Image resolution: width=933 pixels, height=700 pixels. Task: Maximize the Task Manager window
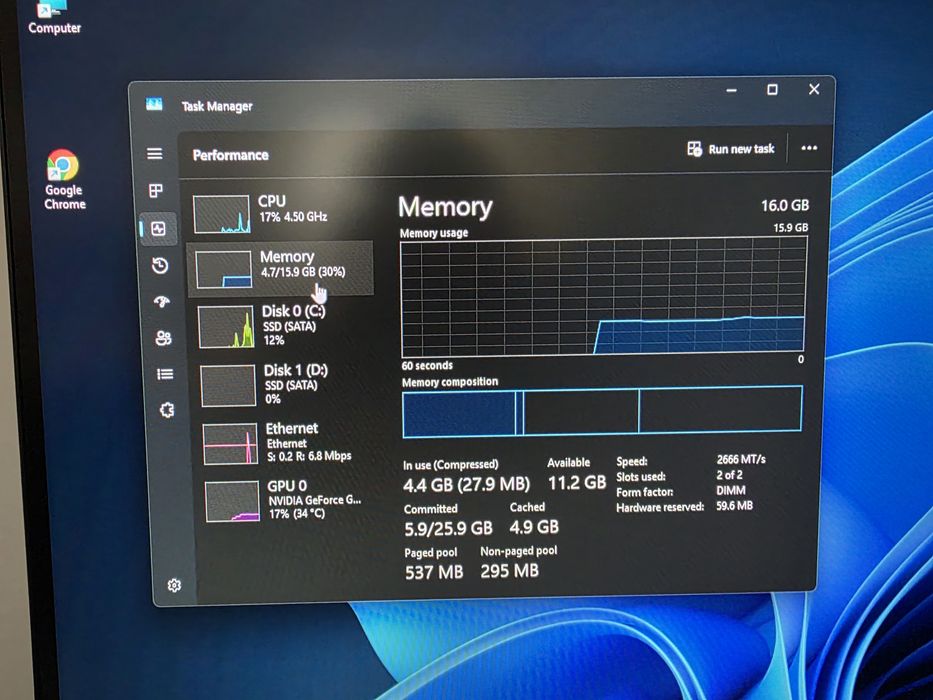pos(772,90)
